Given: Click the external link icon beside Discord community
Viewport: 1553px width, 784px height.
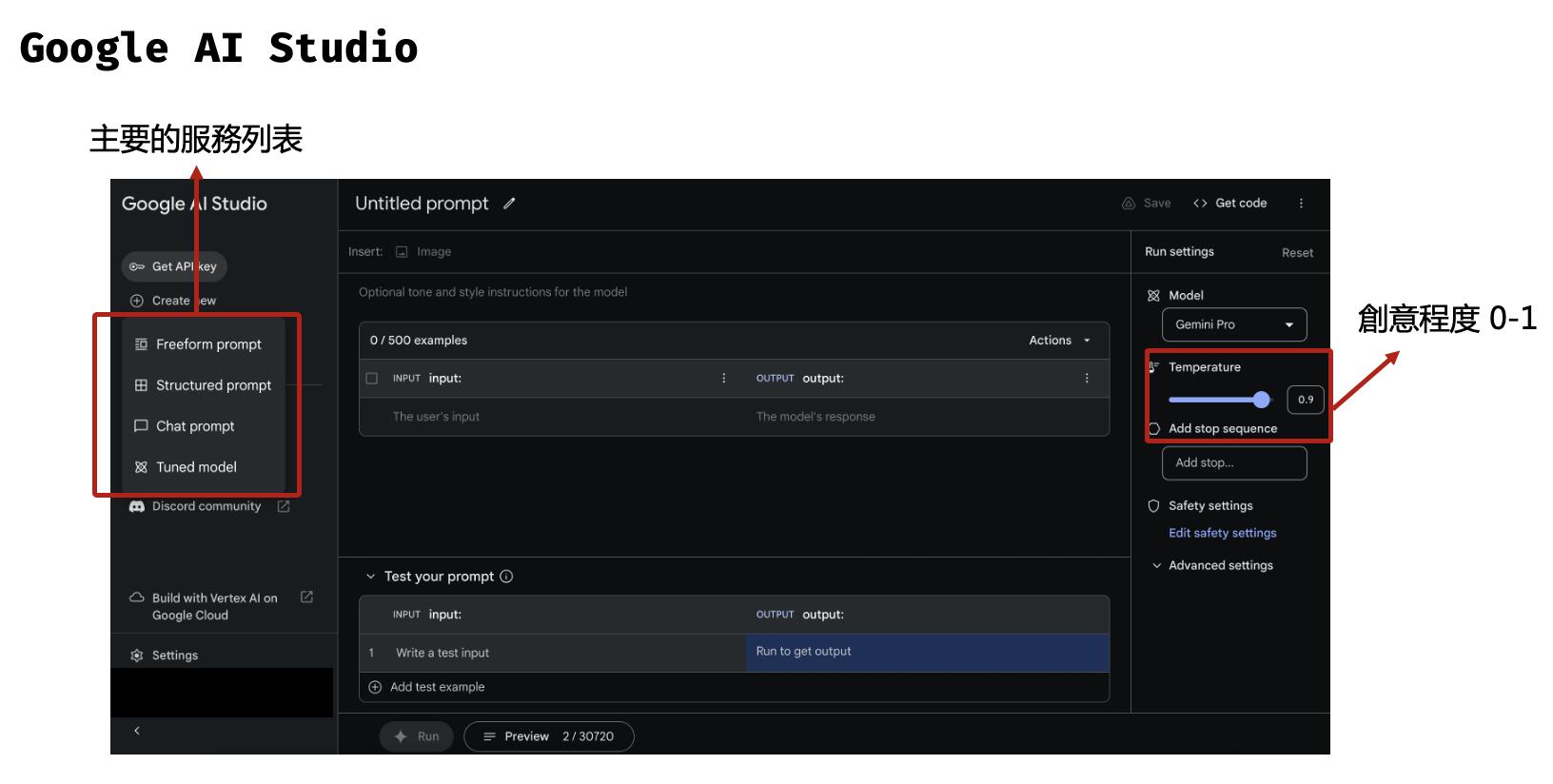Looking at the screenshot, I should [284, 507].
